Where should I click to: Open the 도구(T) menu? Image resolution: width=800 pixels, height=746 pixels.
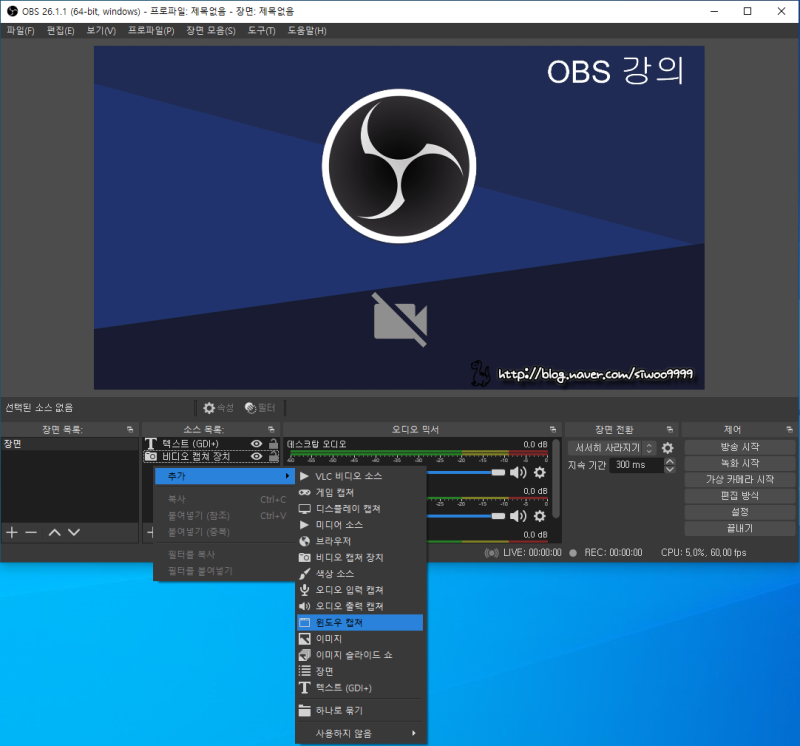click(x=261, y=31)
